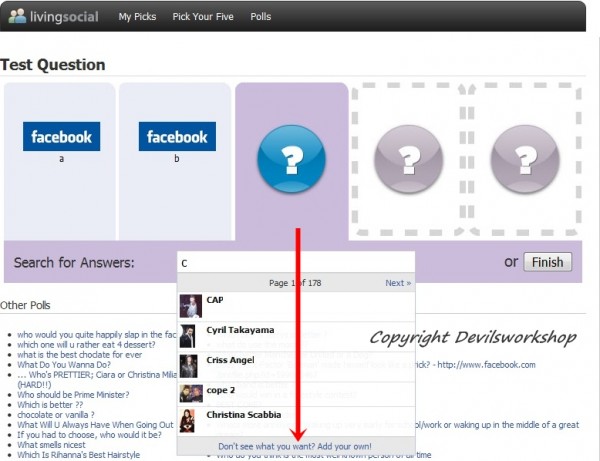Go to the Polls menu
The height and width of the screenshot is (461, 600).
tap(261, 17)
